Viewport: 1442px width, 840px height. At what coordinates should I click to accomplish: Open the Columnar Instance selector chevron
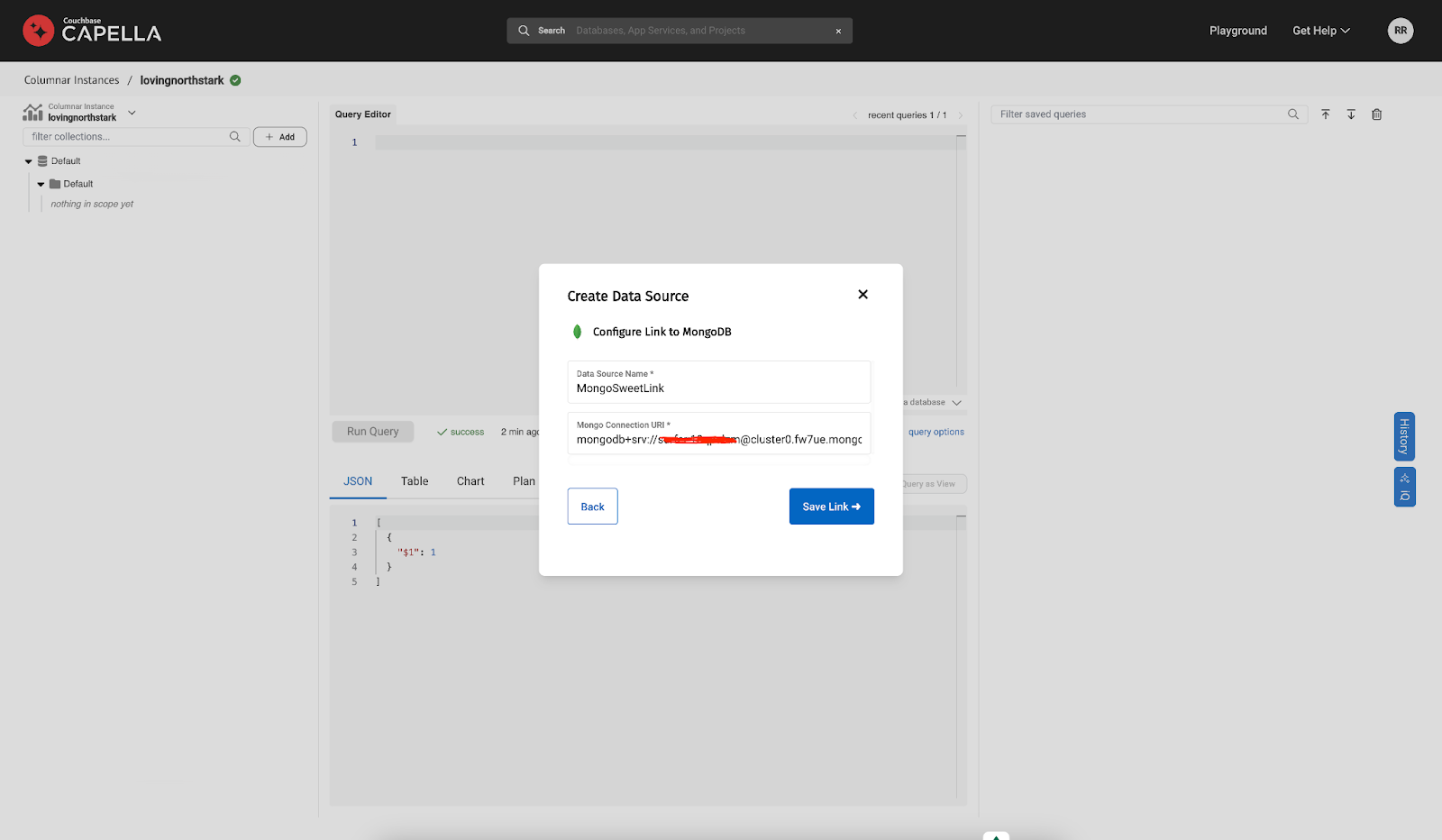[x=132, y=113]
